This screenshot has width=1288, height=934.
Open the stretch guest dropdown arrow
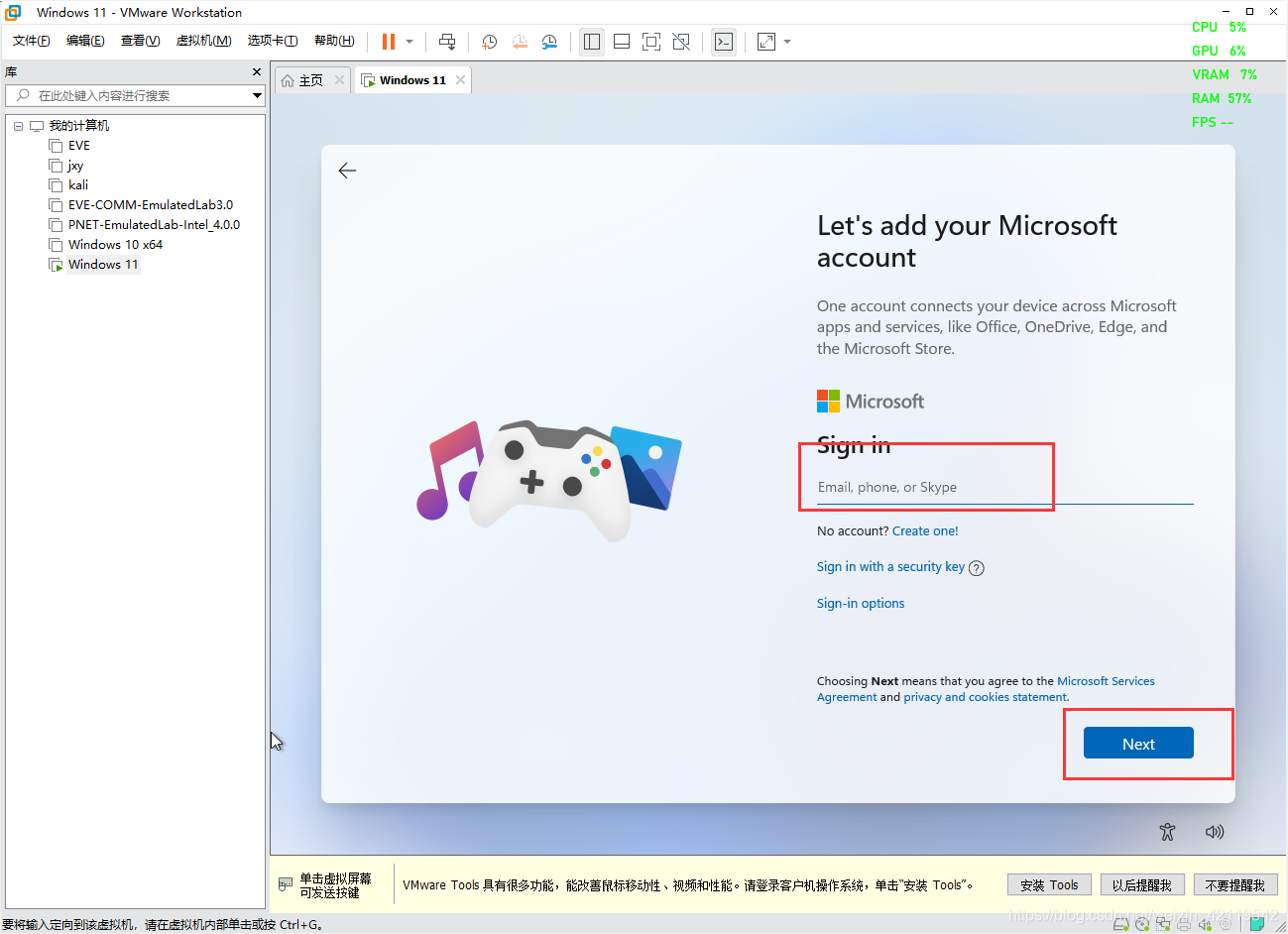pyautogui.click(x=787, y=42)
